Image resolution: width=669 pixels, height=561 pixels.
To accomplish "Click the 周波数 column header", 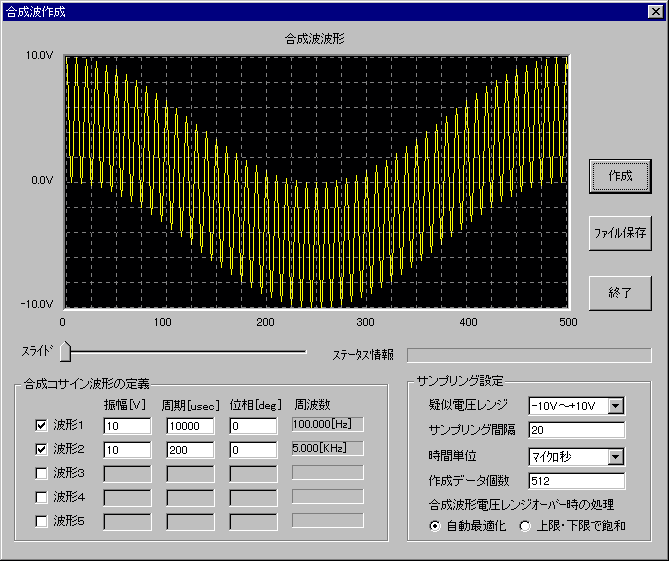I will (x=312, y=404).
